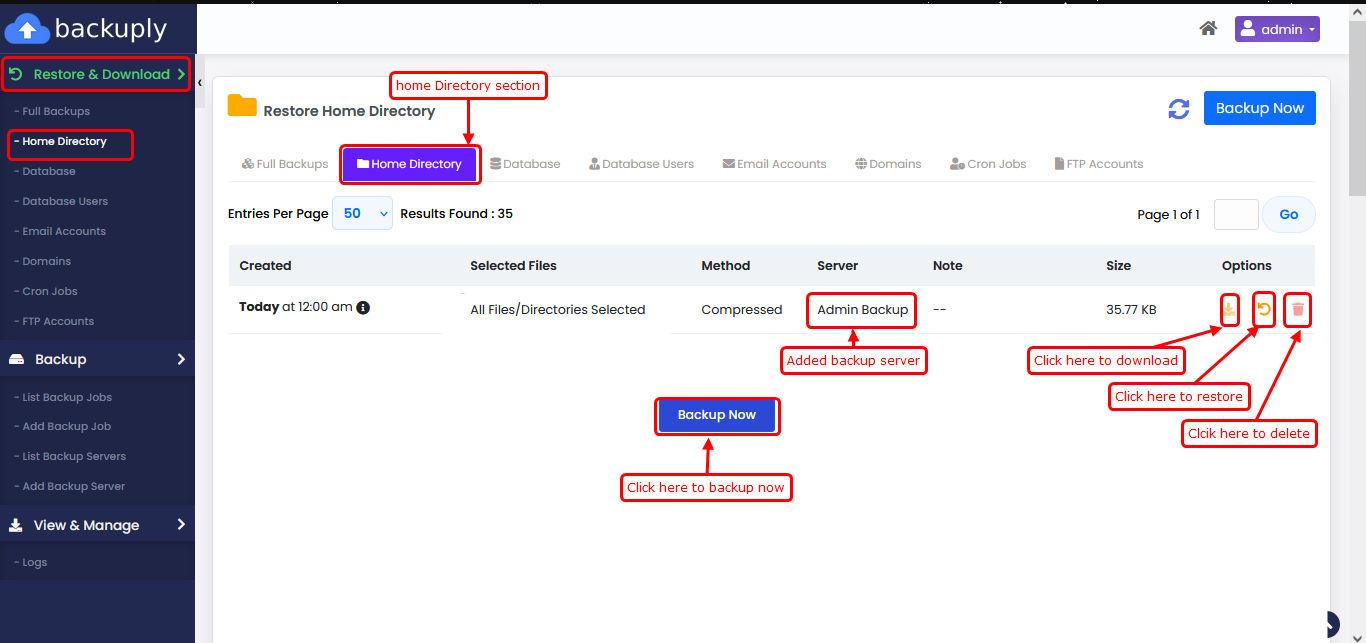This screenshot has height=643, width=1366.
Task: Delete the Admin Backup entry
Action: (1298, 310)
